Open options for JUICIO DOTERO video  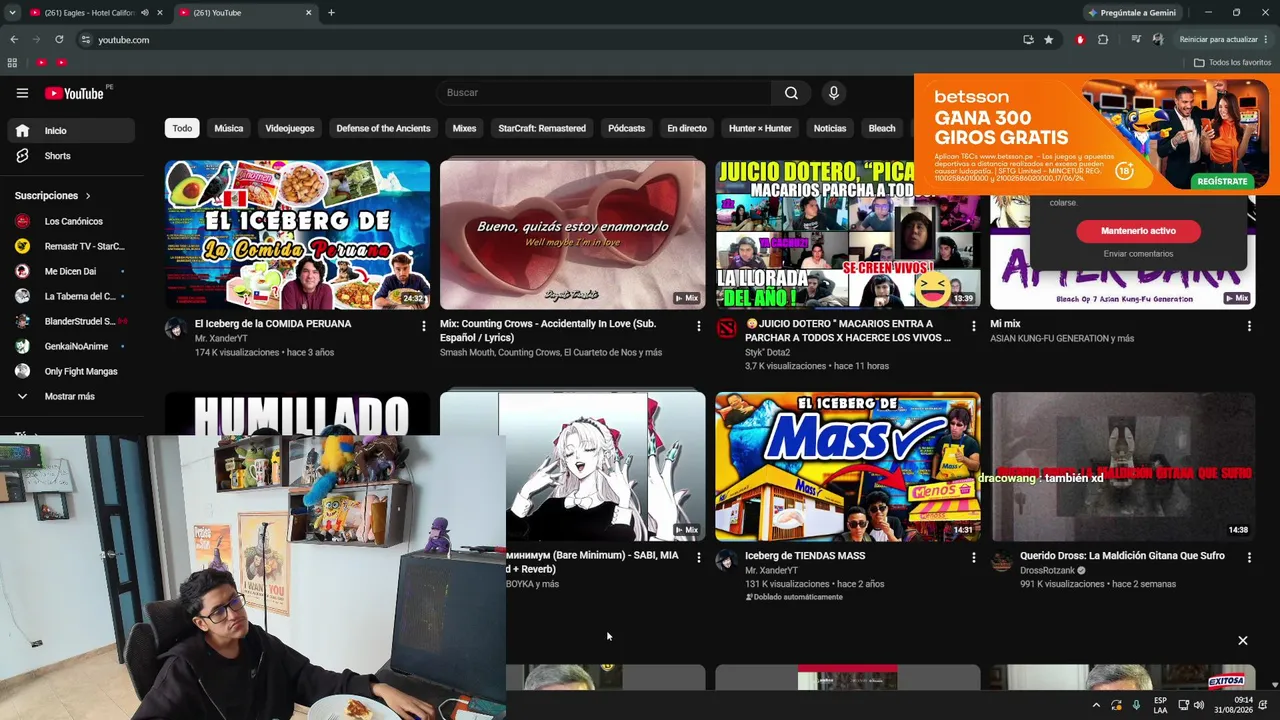tap(973, 326)
